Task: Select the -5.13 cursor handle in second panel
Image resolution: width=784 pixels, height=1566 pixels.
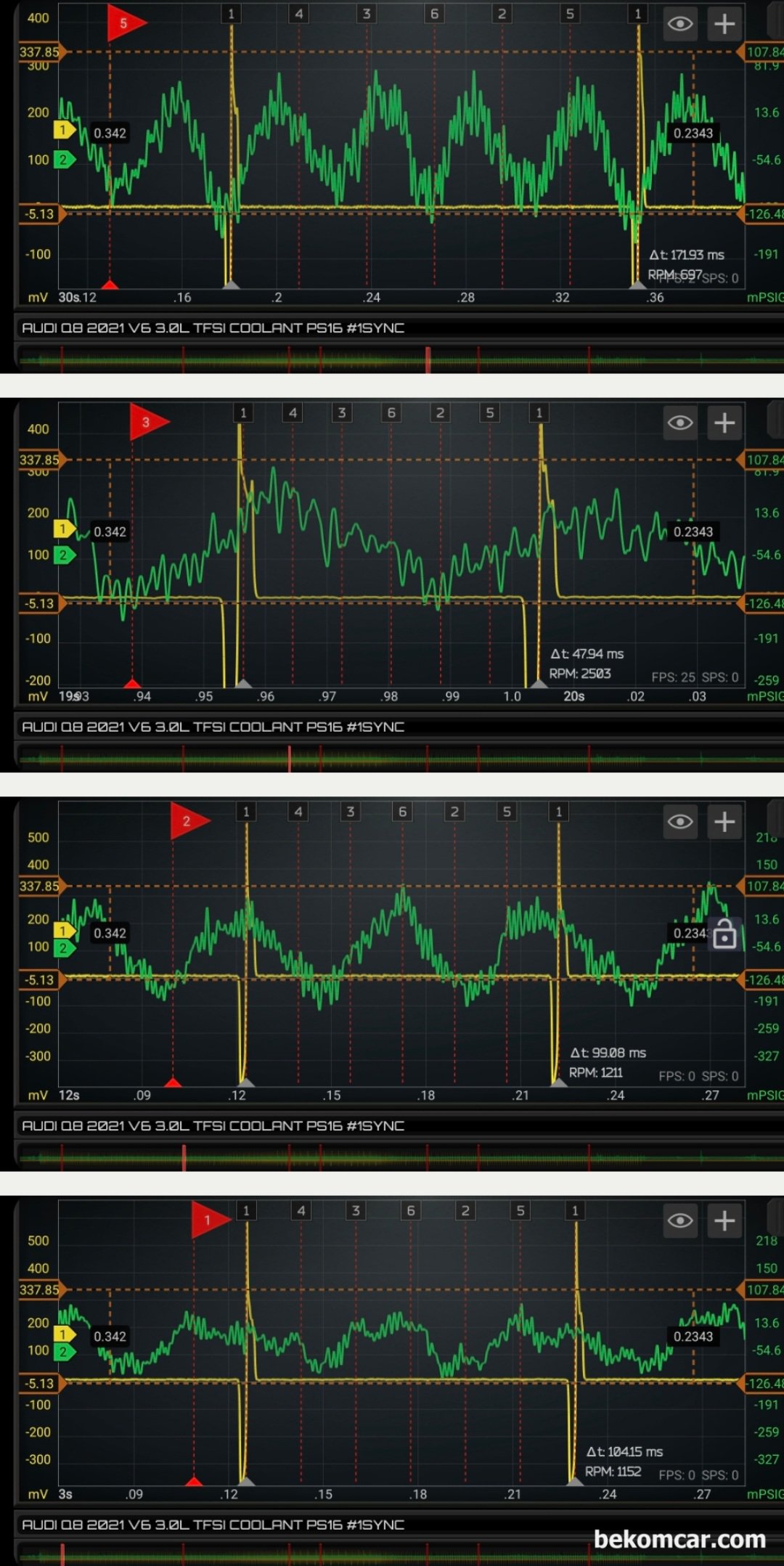Action: tap(42, 603)
